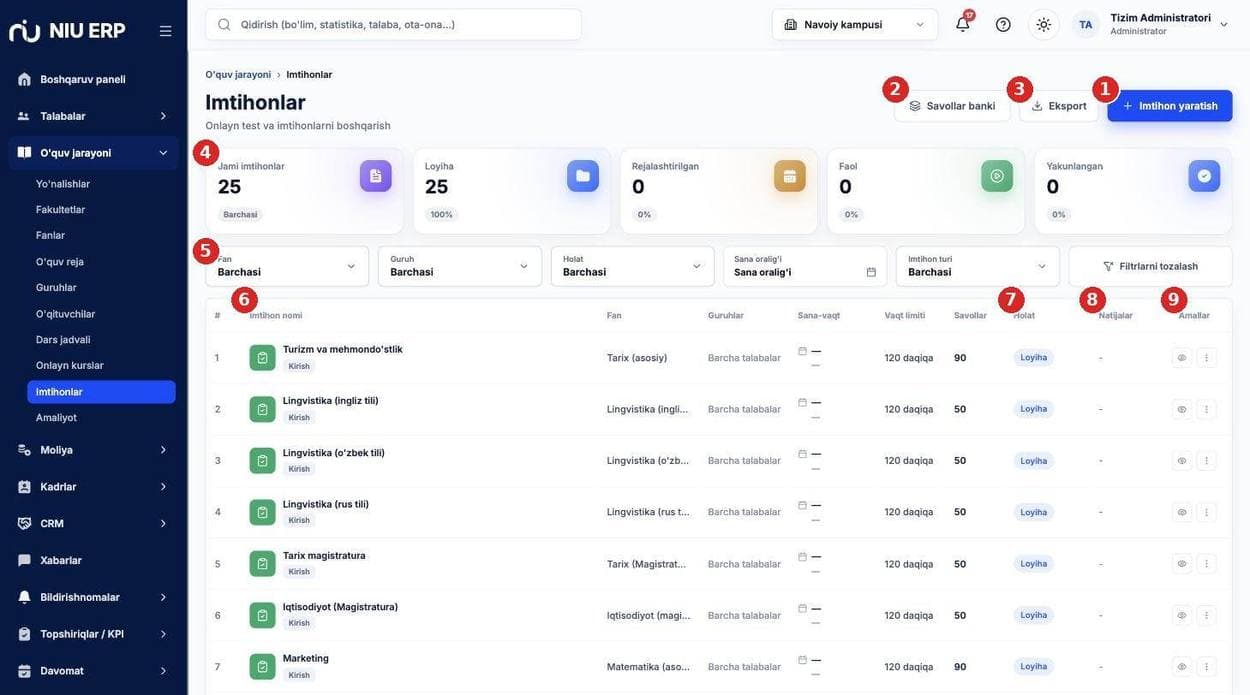
Task: Open the more actions menu for Marketing
Action: (x=1207, y=667)
